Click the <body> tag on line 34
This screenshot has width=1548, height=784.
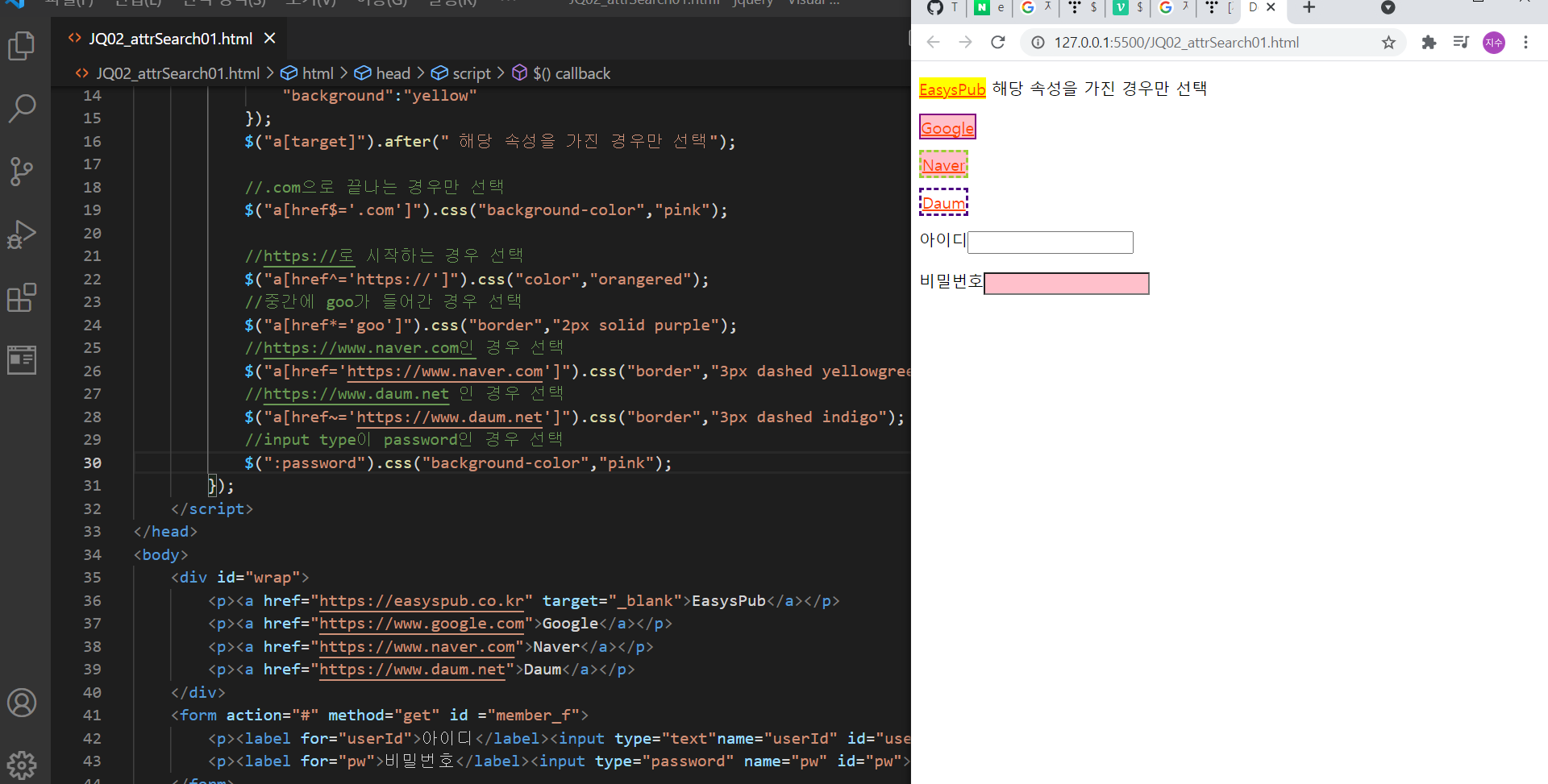point(160,555)
